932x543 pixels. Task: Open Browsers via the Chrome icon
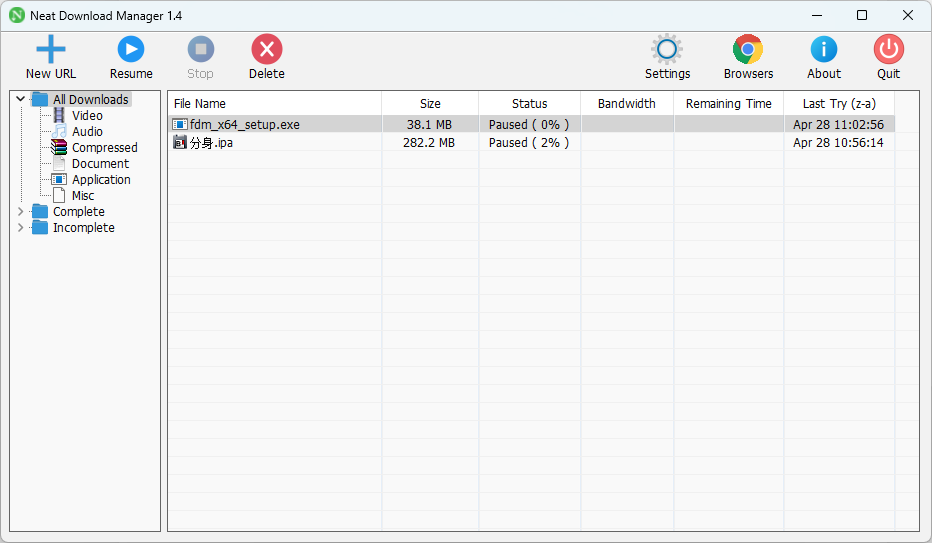748,49
